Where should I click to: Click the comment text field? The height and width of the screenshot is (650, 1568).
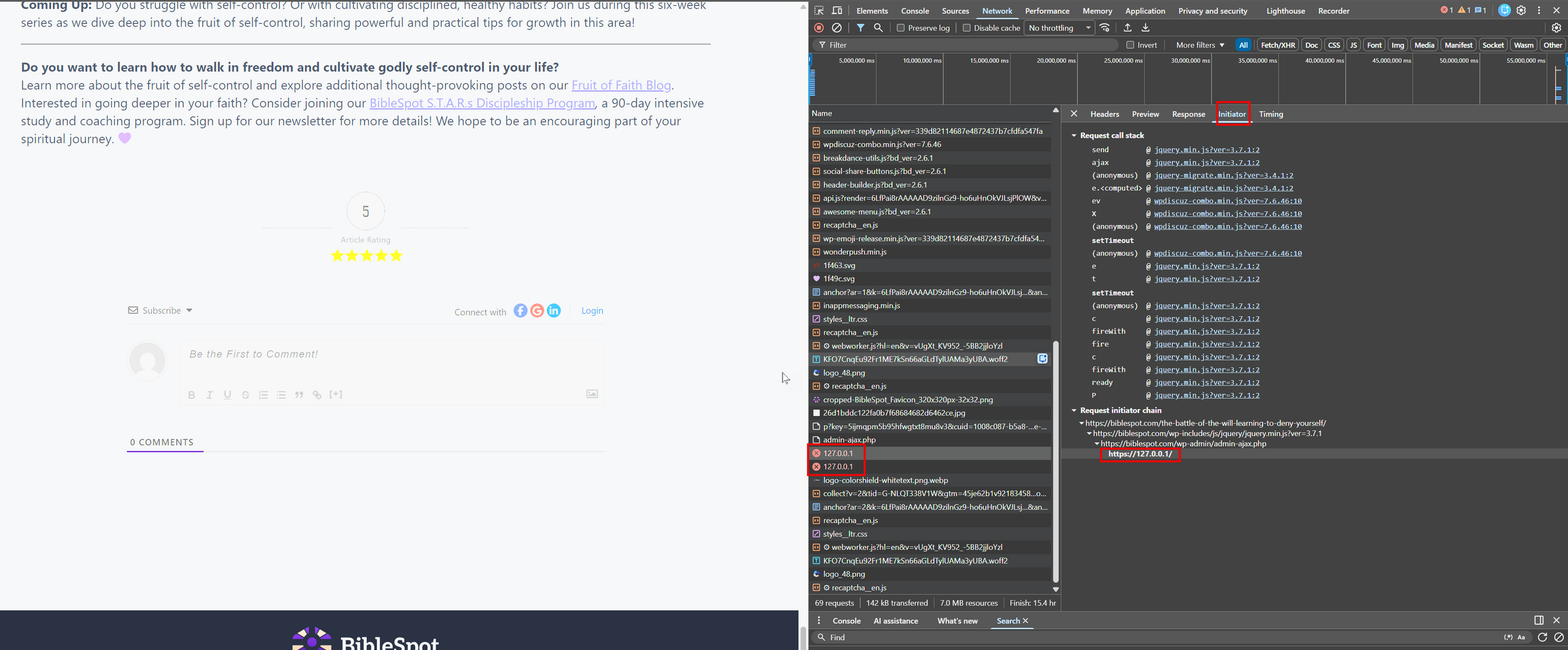click(x=390, y=354)
